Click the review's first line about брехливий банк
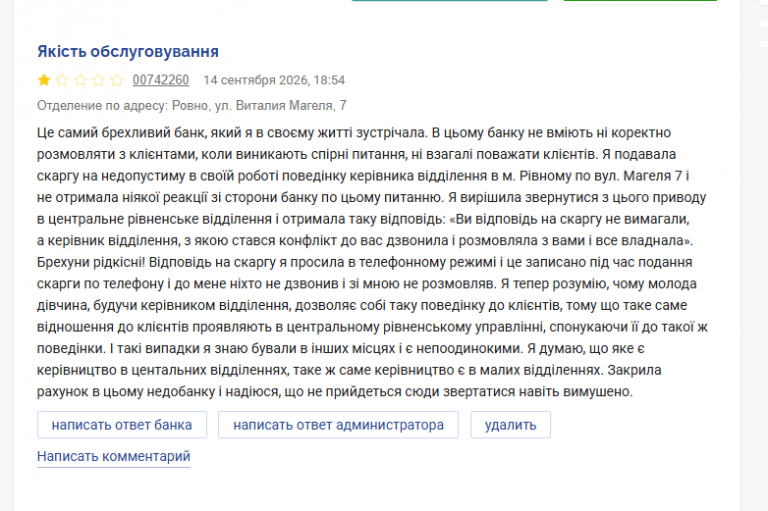This screenshot has height=511, width=768. pos(354,133)
